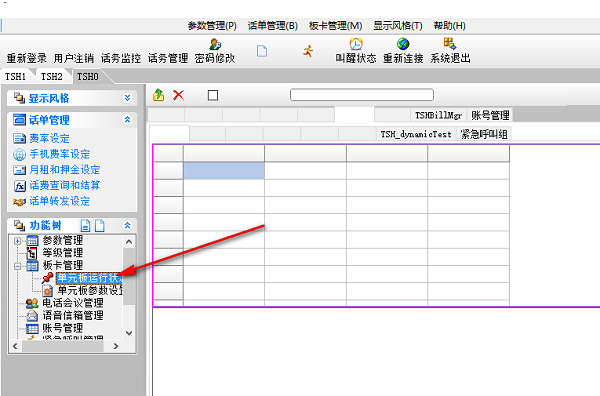
Task: Click 重新登录 toolbar button
Action: (x=26, y=58)
